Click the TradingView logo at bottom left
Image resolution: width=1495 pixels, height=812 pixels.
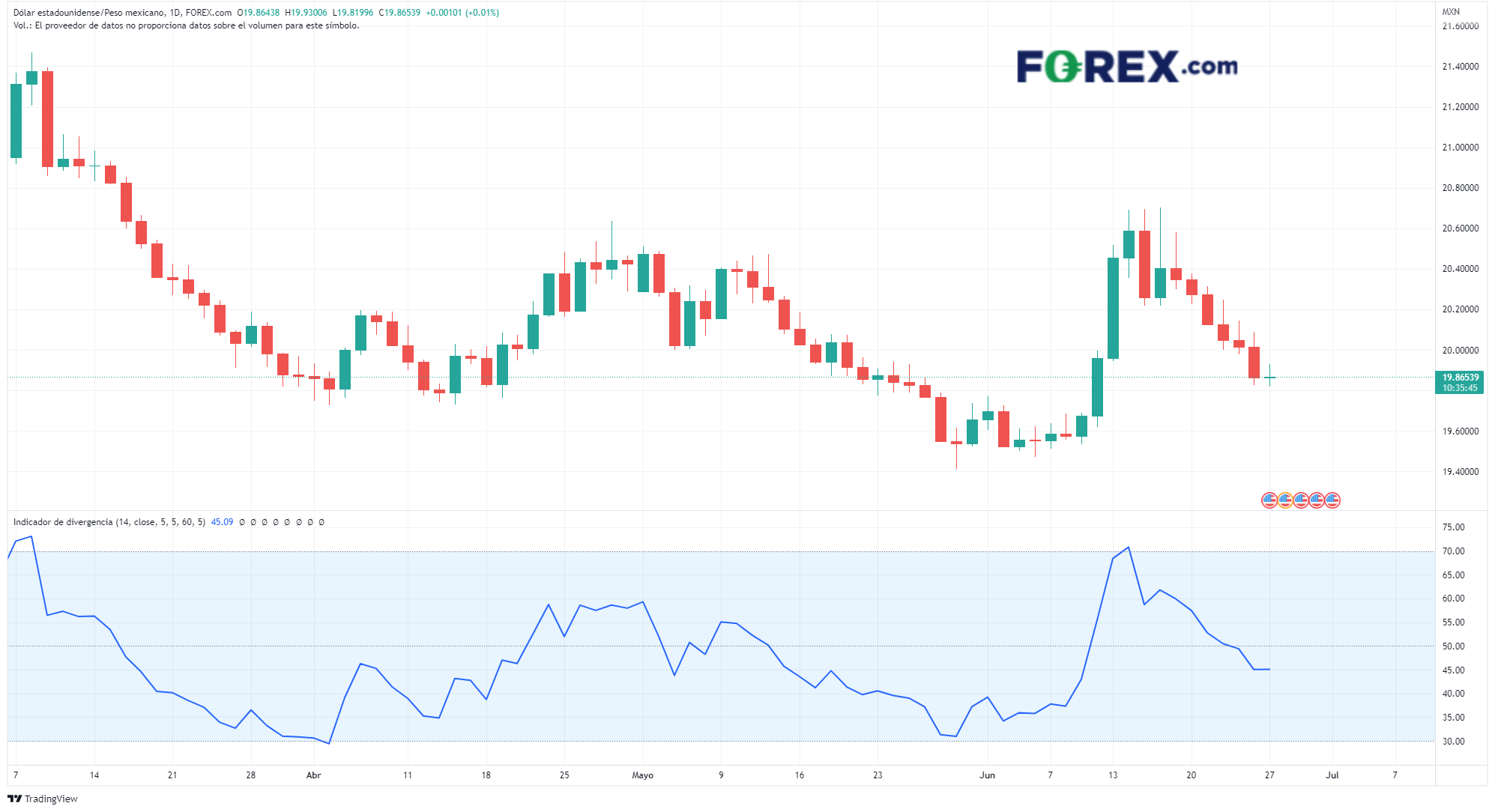point(43,799)
